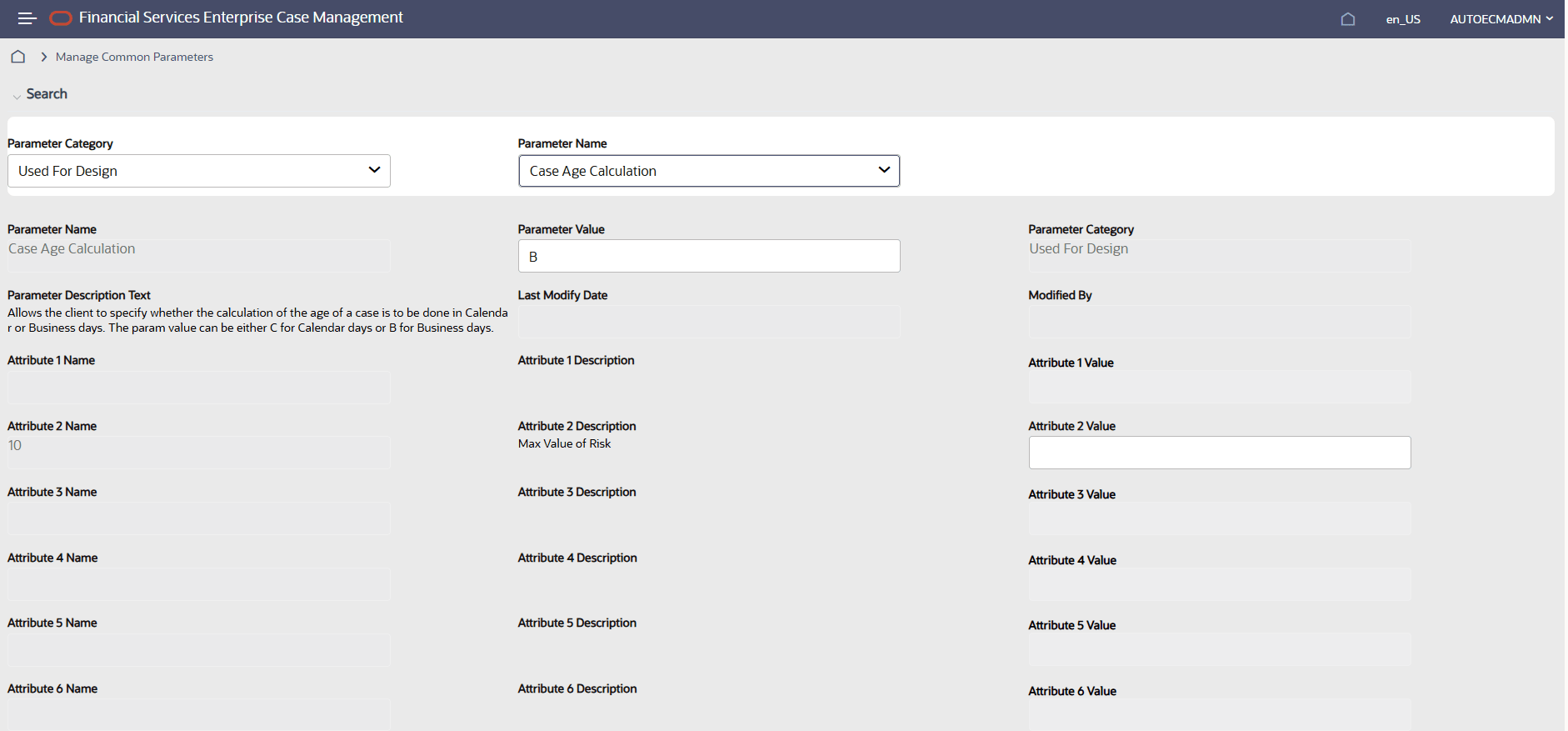Image resolution: width=1568 pixels, height=731 pixels.
Task: Click the read-only Parameter Name field
Action: [x=199, y=256]
